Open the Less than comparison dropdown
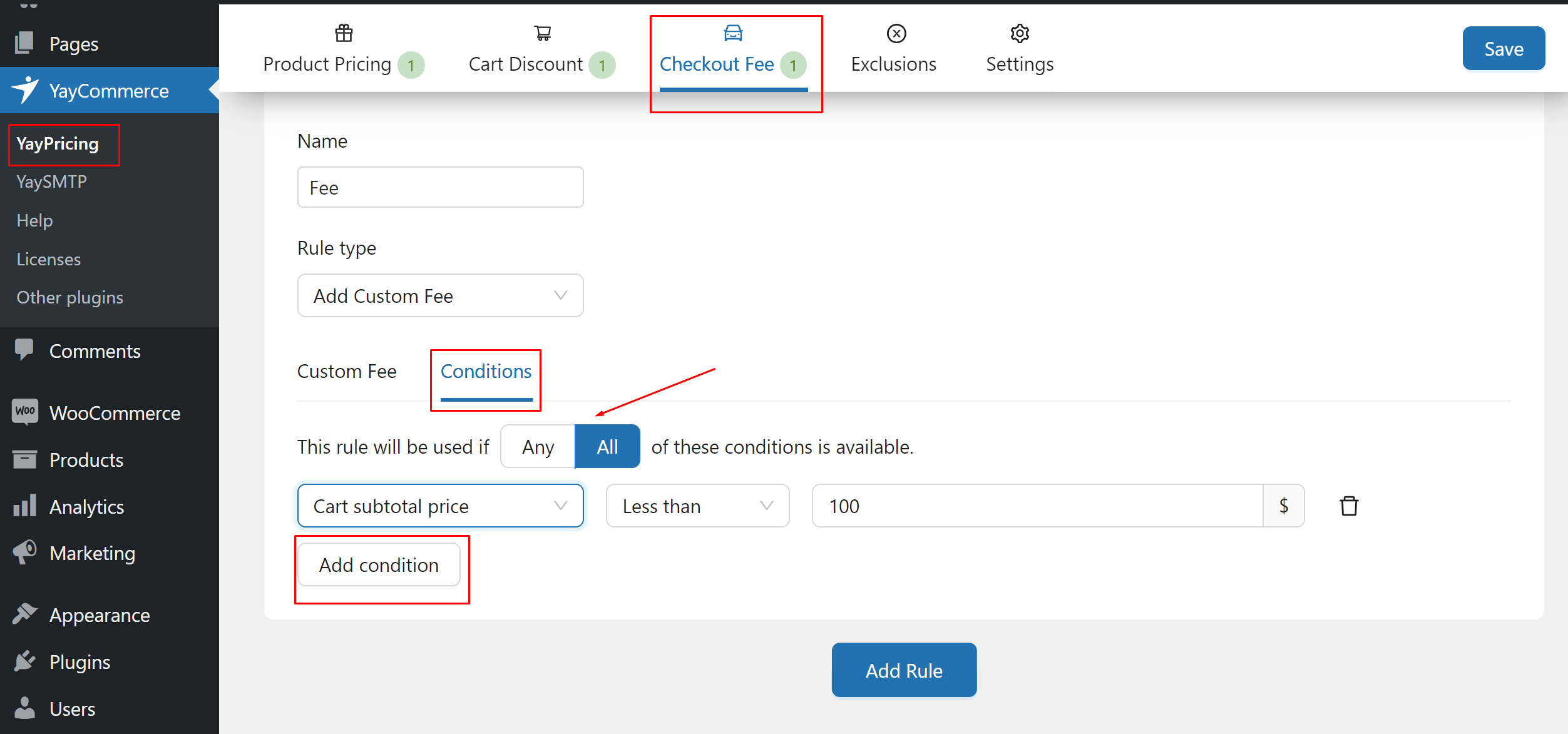1568x734 pixels. (697, 506)
